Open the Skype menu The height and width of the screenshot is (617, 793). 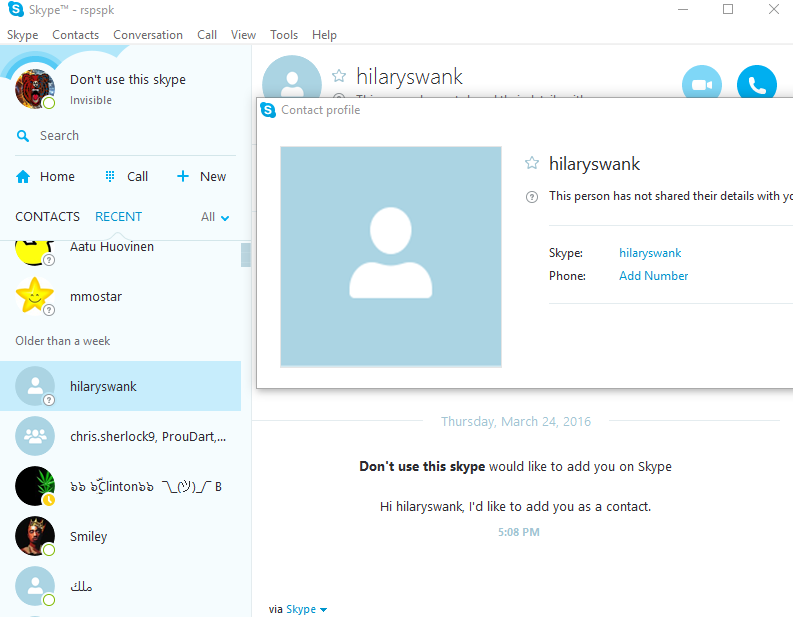click(22, 35)
